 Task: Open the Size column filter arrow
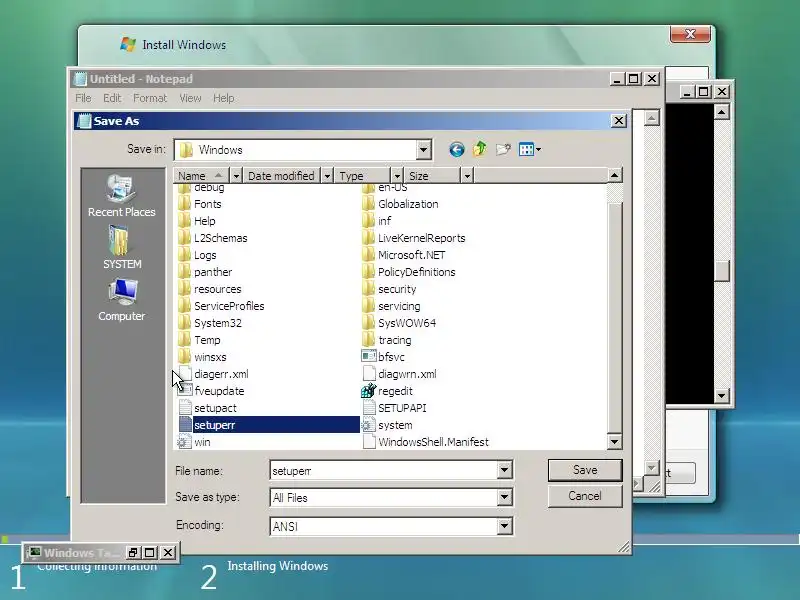[467, 176]
